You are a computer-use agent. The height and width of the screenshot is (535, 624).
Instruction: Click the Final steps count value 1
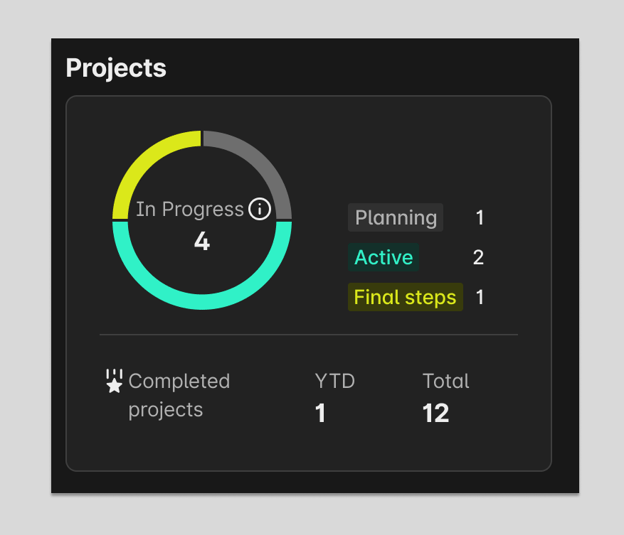coord(480,297)
